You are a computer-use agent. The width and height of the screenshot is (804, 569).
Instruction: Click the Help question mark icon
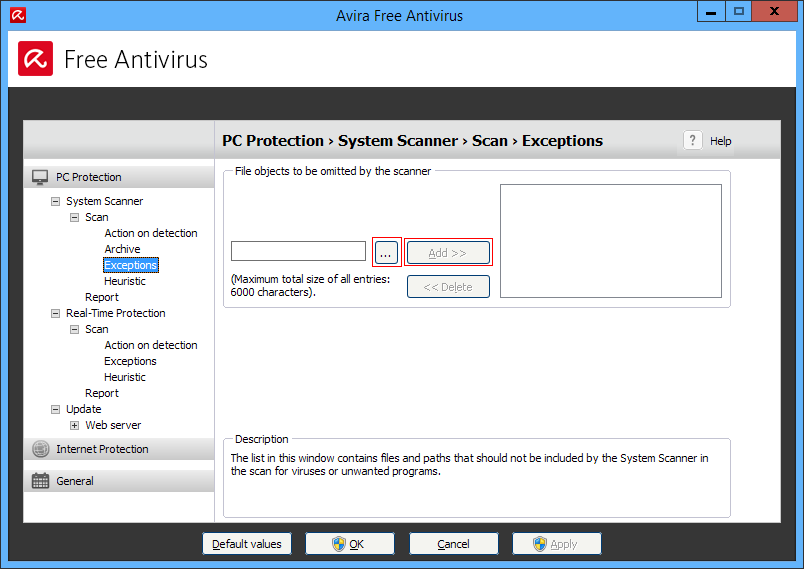[693, 141]
